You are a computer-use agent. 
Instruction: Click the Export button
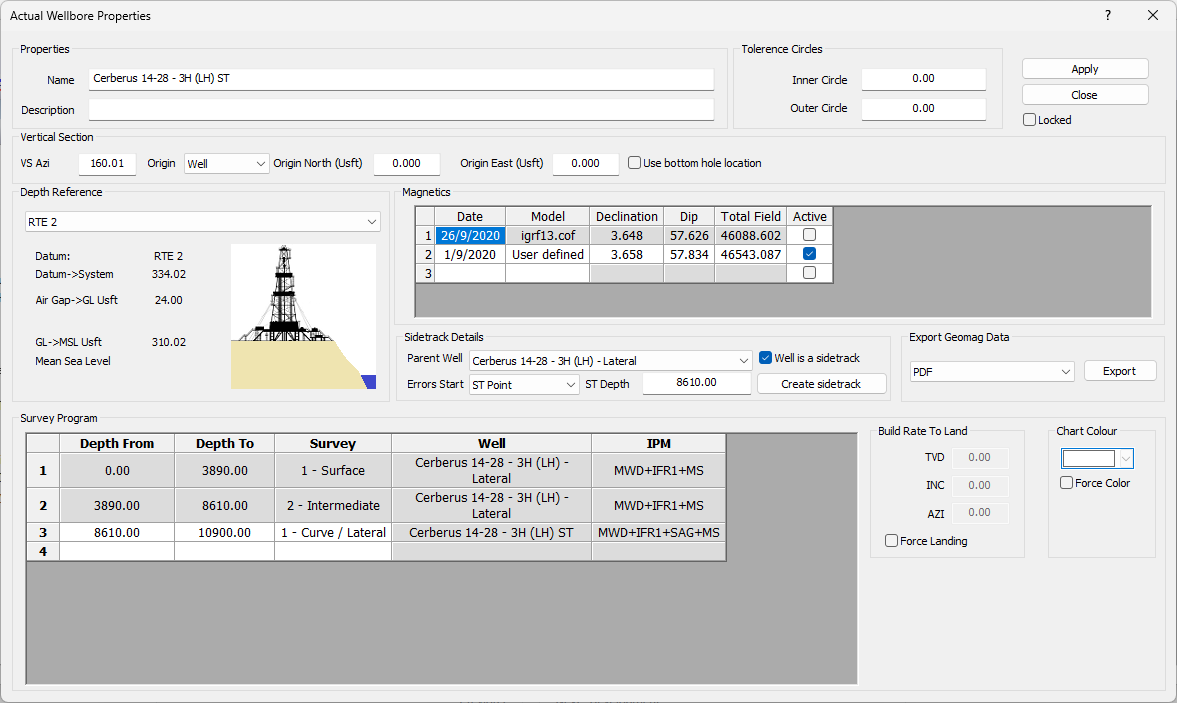pos(1119,371)
